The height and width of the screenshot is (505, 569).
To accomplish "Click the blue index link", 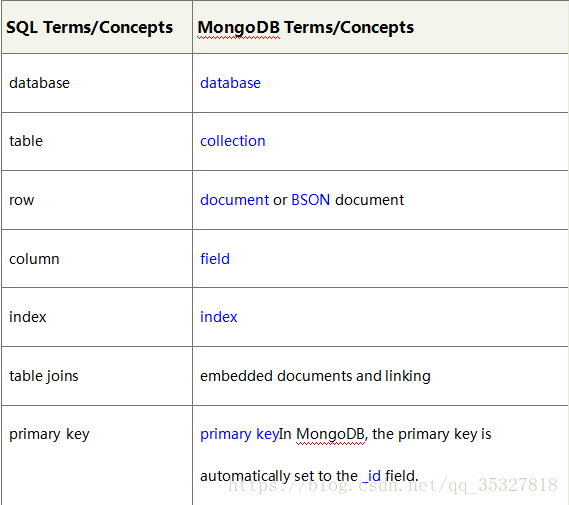I will tap(218, 317).
